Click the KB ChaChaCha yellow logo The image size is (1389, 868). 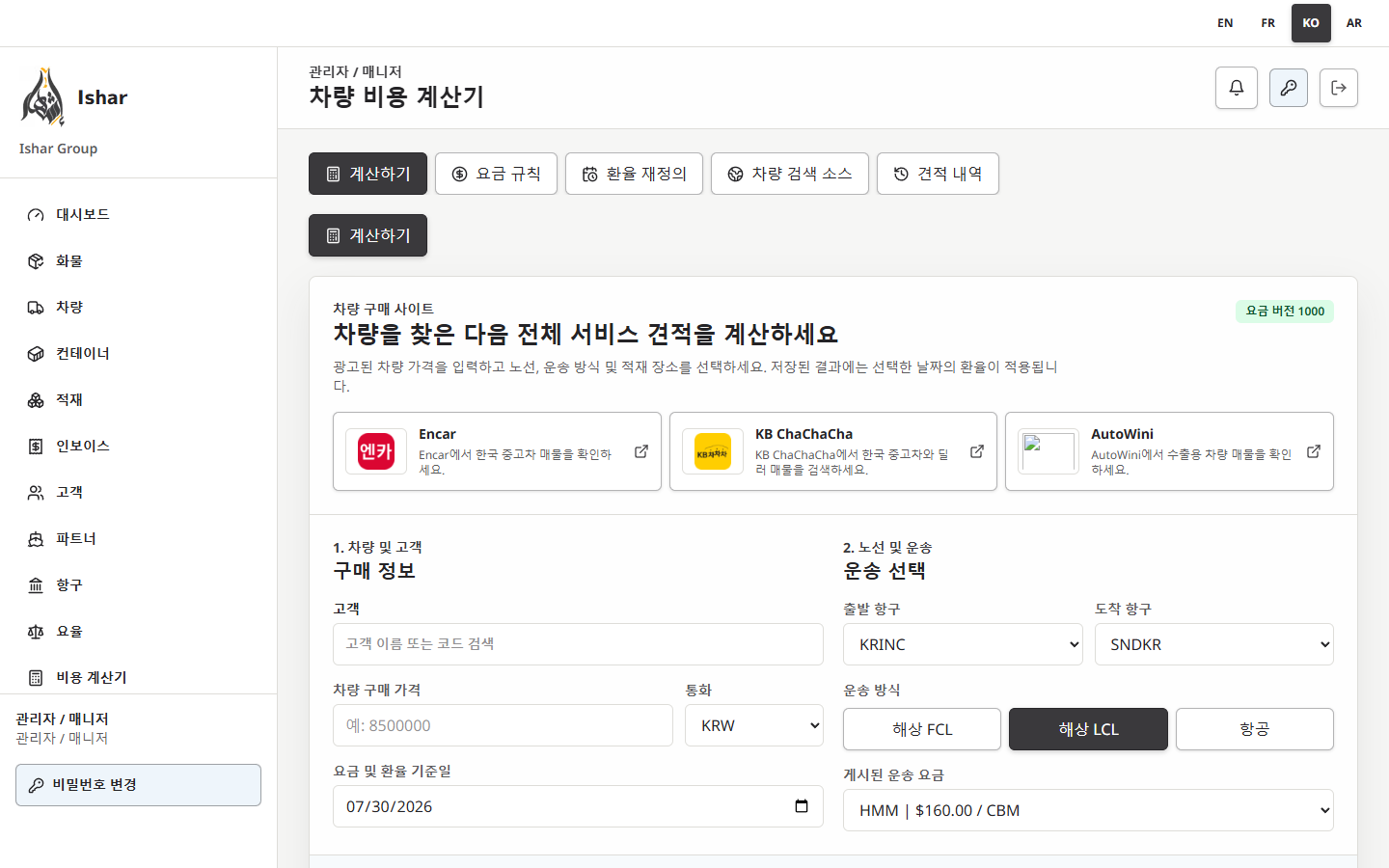coord(713,451)
